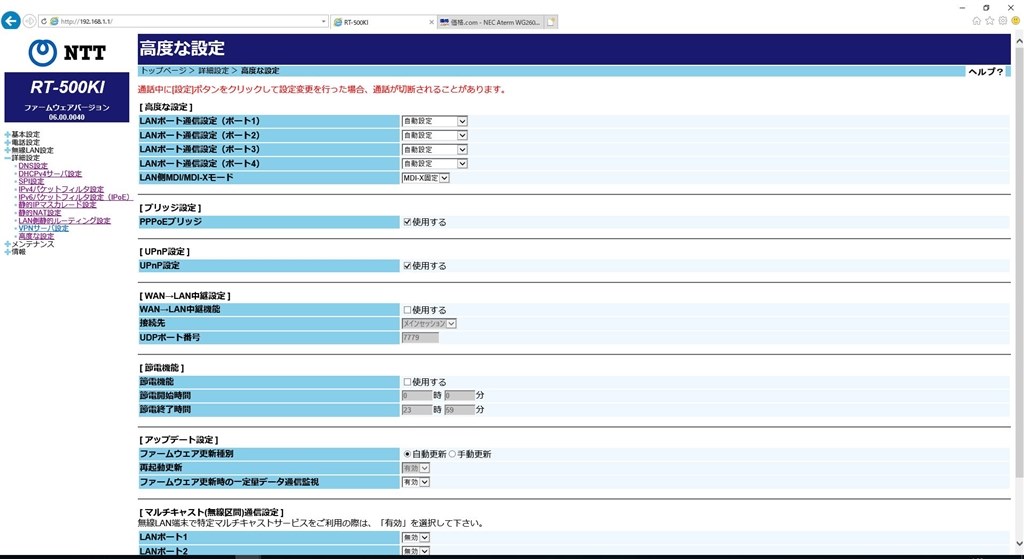1024x559 pixels.
Task: Open the 高度な設定 sidebar link
Action: (x=36, y=236)
